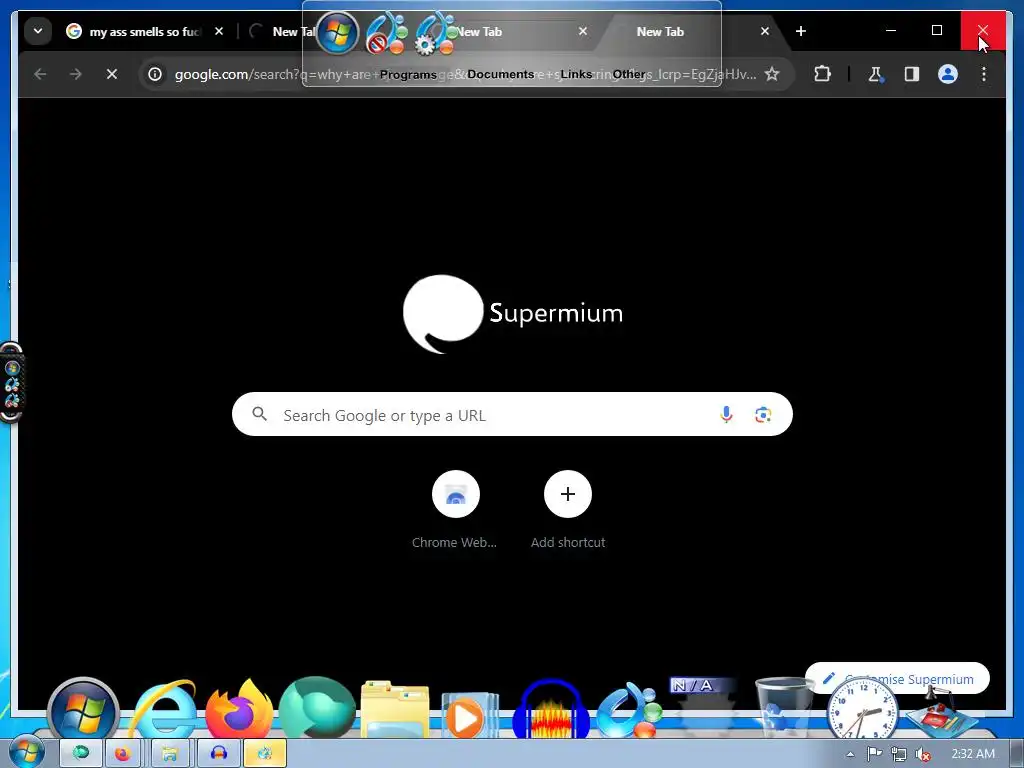
Task: Switch to the highlighted Nexus taskbar button
Action: click(264, 754)
